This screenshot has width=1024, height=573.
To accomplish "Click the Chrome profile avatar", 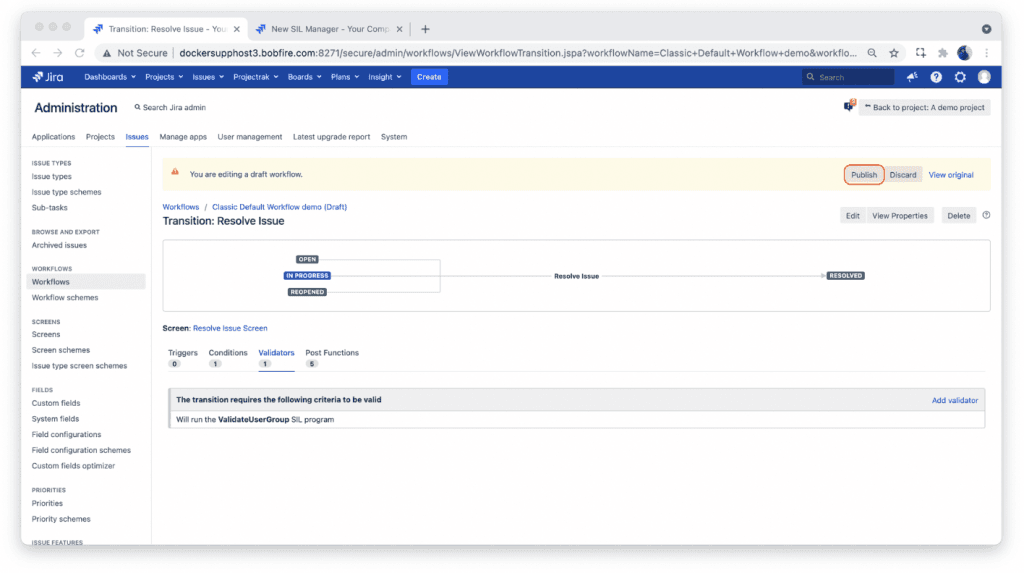I will pos(964,53).
